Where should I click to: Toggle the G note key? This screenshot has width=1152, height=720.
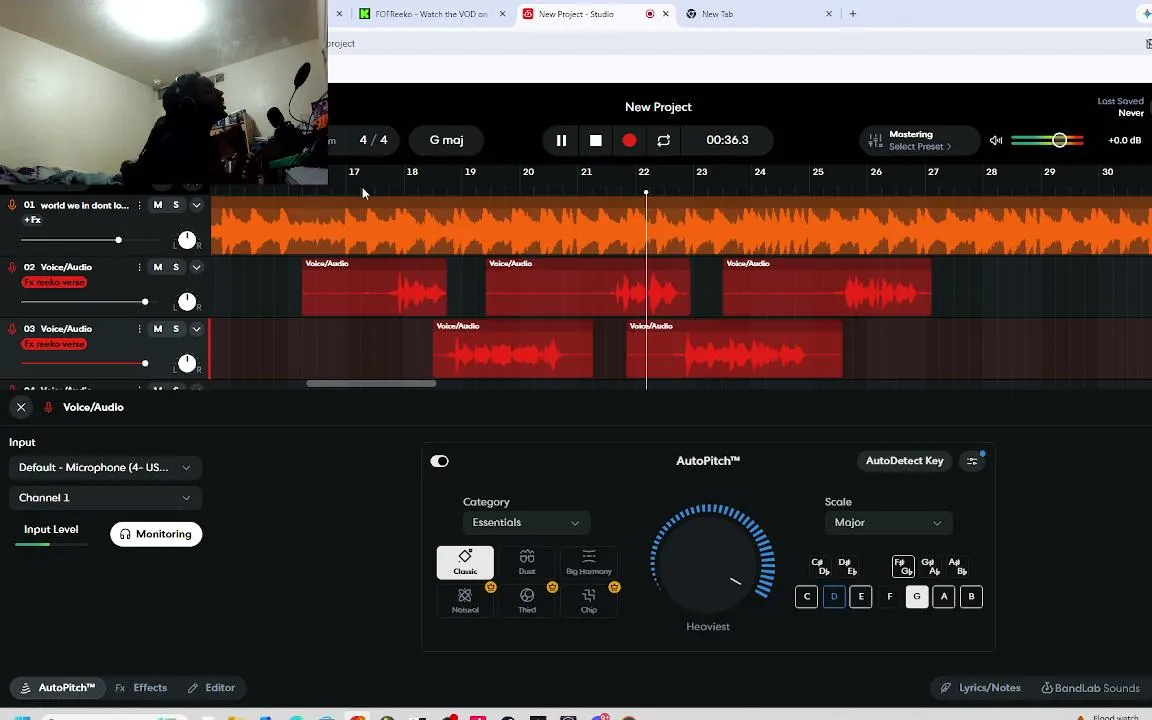click(x=916, y=597)
